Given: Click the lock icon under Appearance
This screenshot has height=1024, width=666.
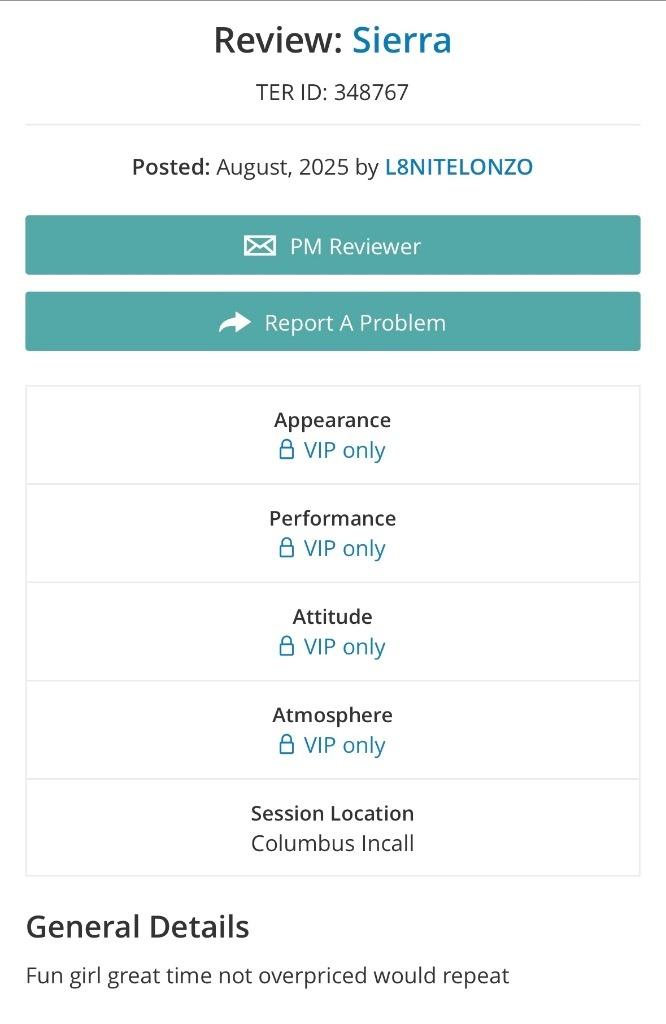Looking at the screenshot, I should (287, 450).
